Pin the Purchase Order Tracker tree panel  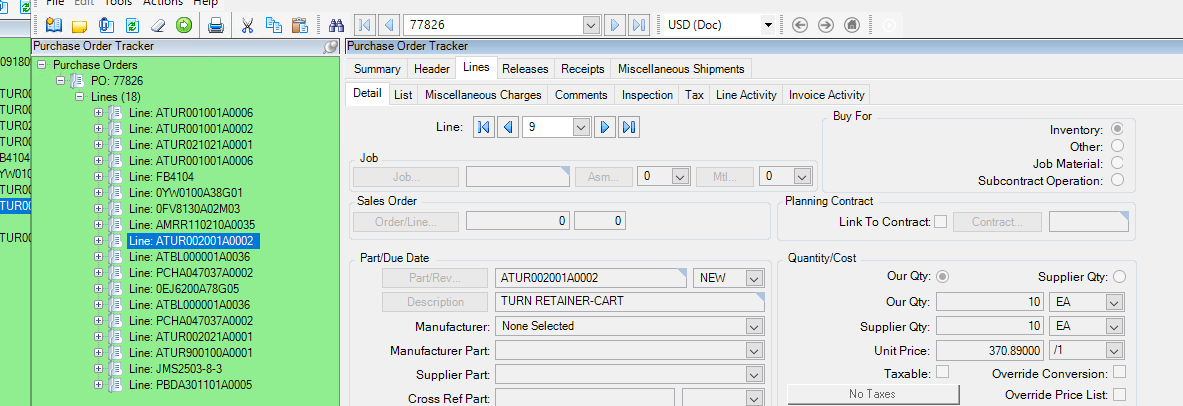coord(330,47)
